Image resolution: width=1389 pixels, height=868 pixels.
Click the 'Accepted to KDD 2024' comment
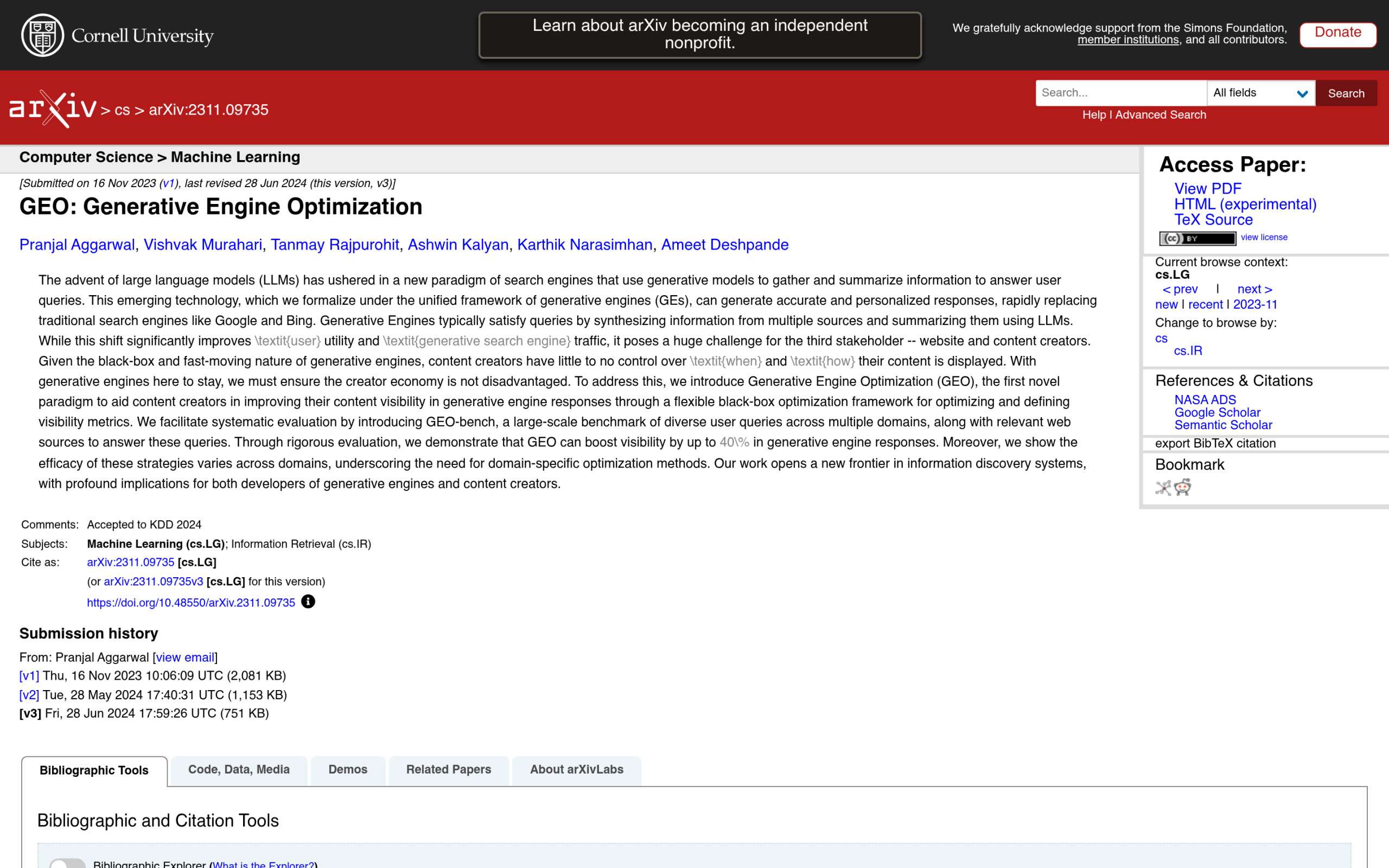(x=144, y=525)
